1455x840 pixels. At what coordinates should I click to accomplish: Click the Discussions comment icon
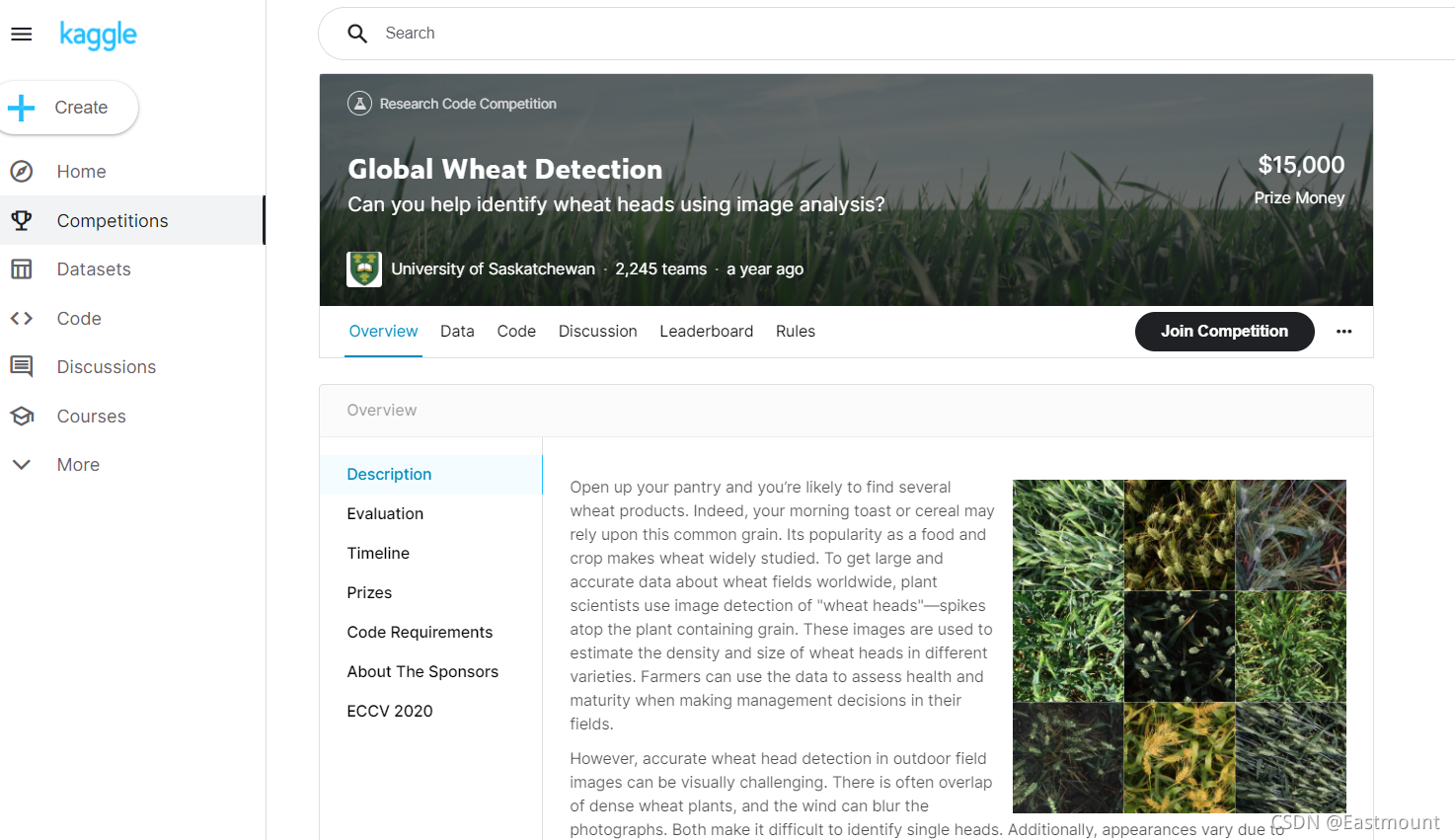point(22,367)
